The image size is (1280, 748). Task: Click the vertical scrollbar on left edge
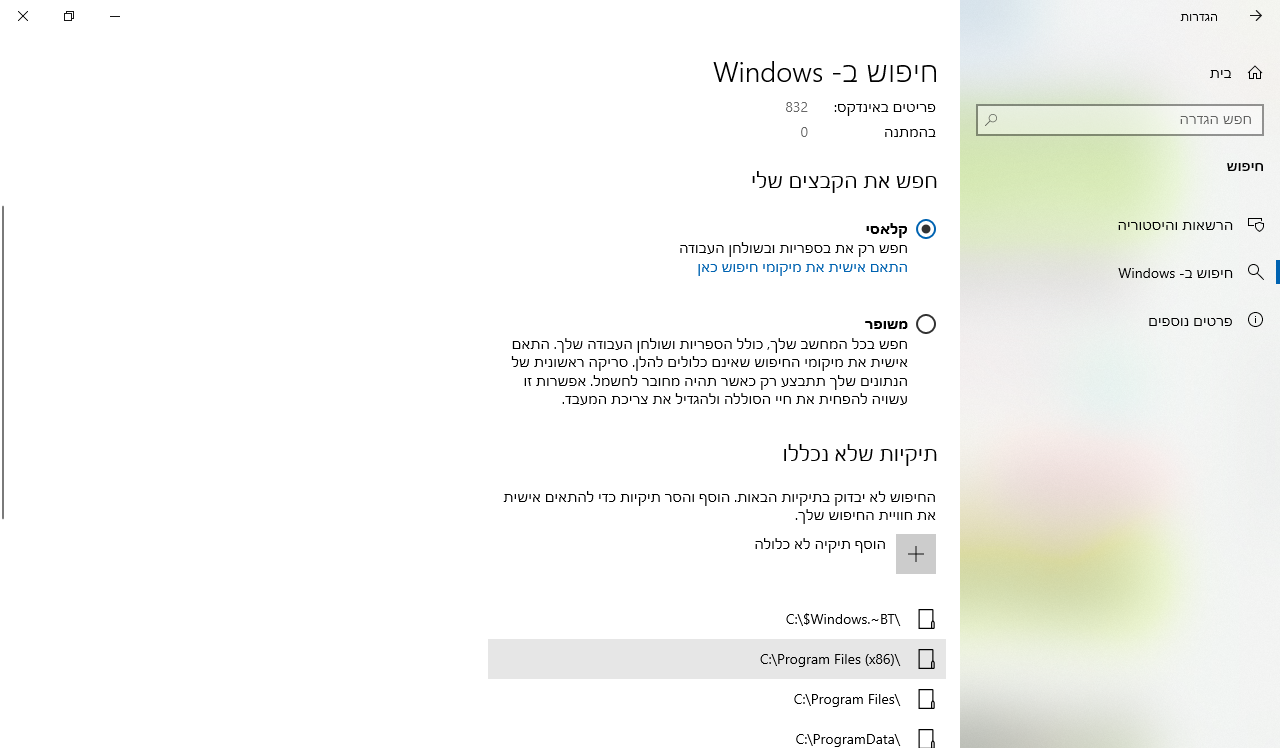3,362
